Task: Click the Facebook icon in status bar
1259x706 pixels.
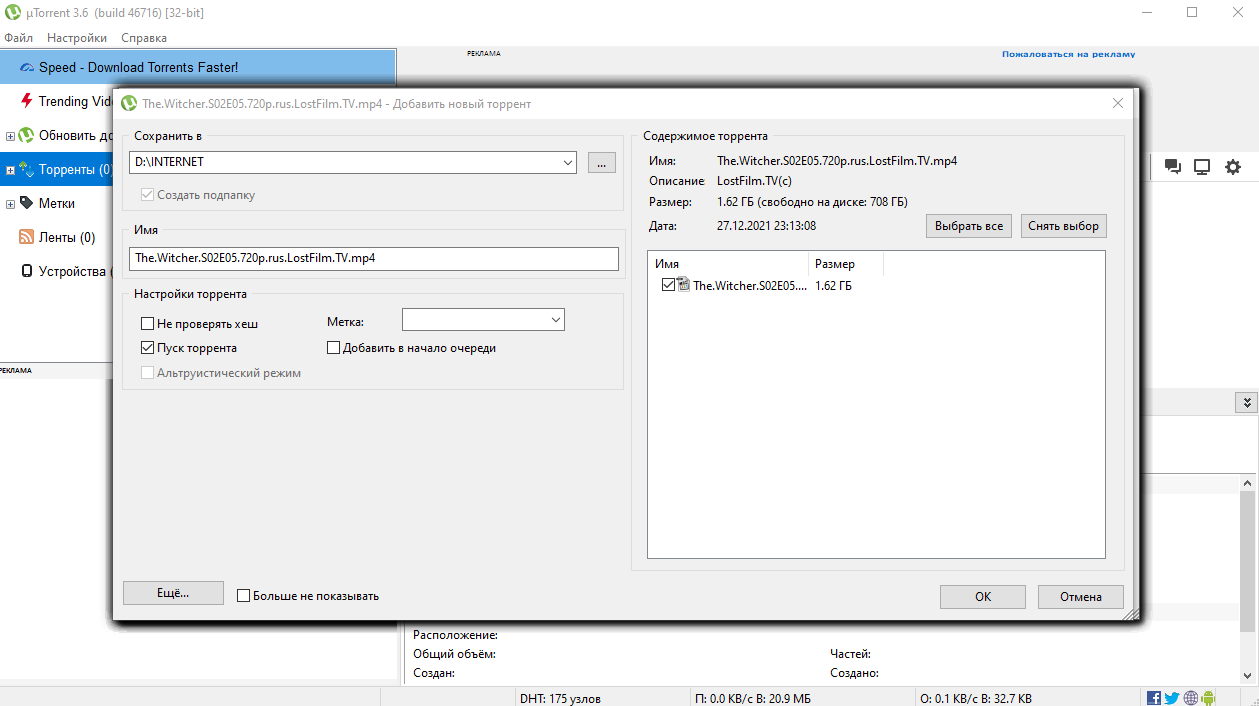Action: 1154,698
